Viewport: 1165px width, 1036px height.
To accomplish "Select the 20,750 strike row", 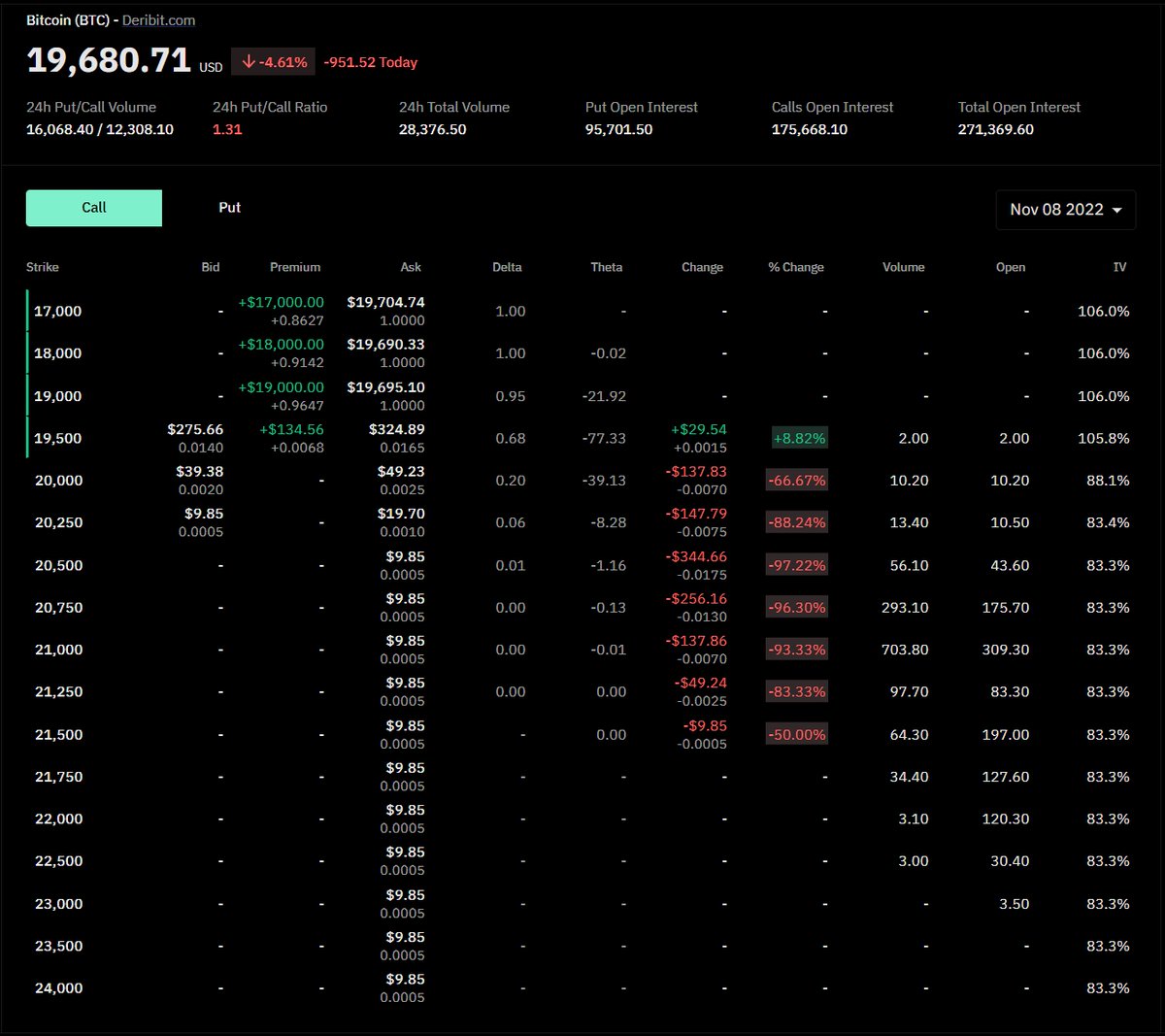I will [581, 608].
